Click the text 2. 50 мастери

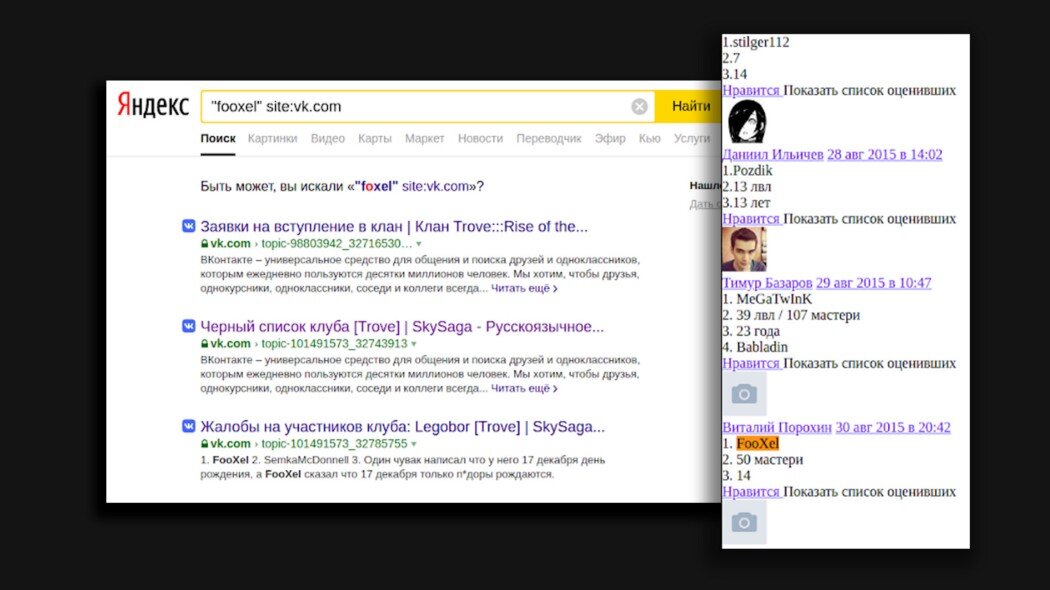click(x=763, y=460)
